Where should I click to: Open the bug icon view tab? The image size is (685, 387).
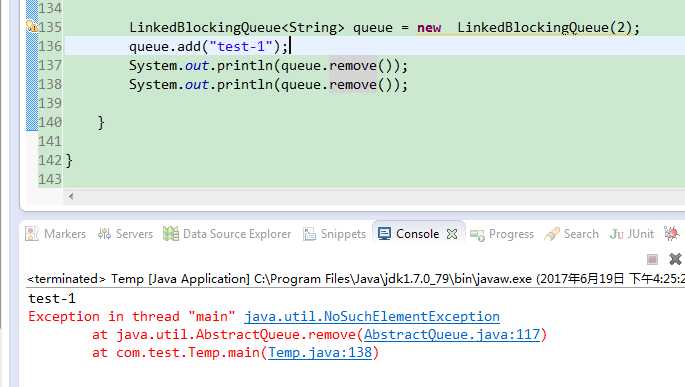coord(671,234)
